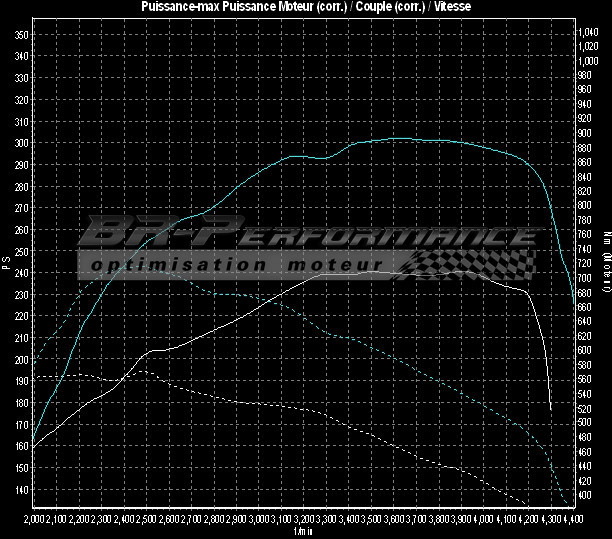The image size is (612, 539).
Task: Click the 1,040 label on the right axis
Action: [589, 33]
